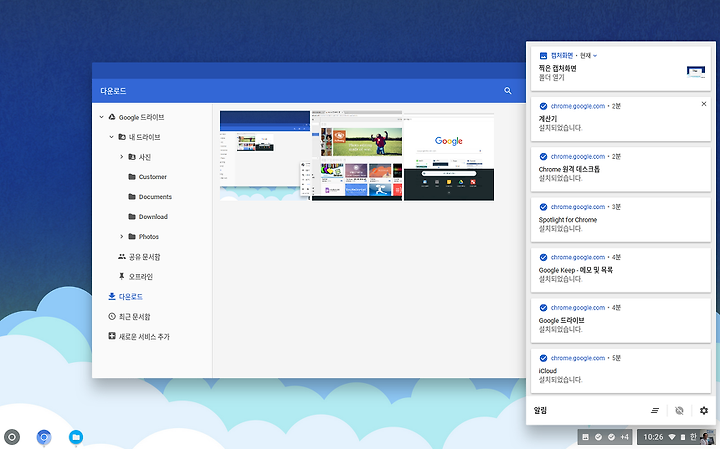Click the Google Keep - 메모 및 목록 title
The image size is (720, 449).
coord(576,270)
